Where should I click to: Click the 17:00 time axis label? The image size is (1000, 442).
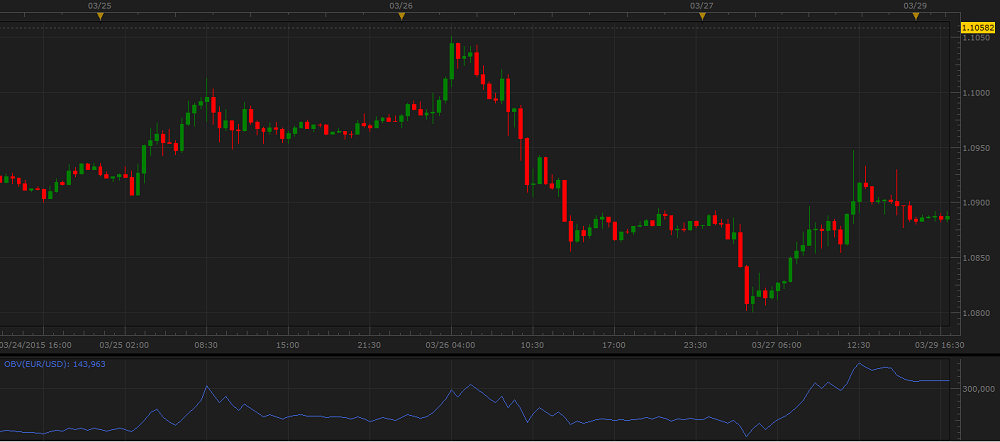pyautogui.click(x=614, y=345)
